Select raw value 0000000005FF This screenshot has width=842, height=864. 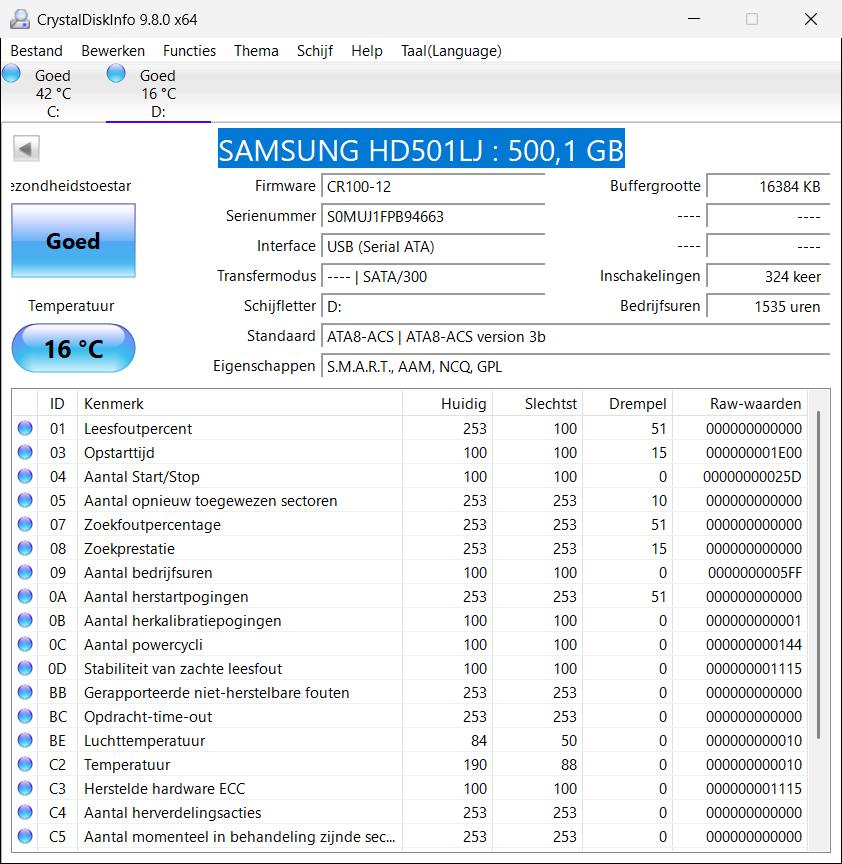(x=754, y=573)
